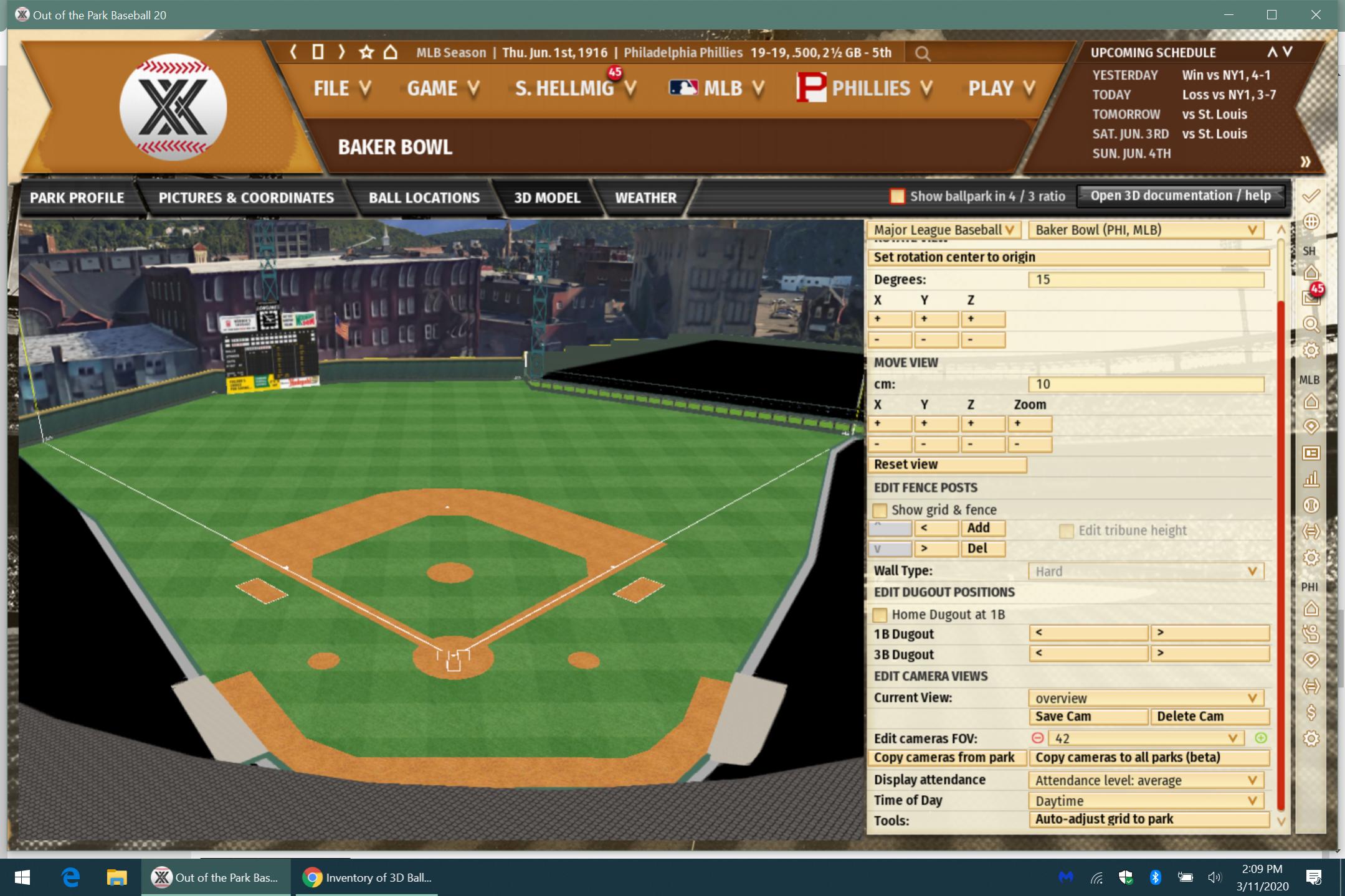Click Set rotation center to origin
This screenshot has height=896, width=1345.
[x=1068, y=258]
